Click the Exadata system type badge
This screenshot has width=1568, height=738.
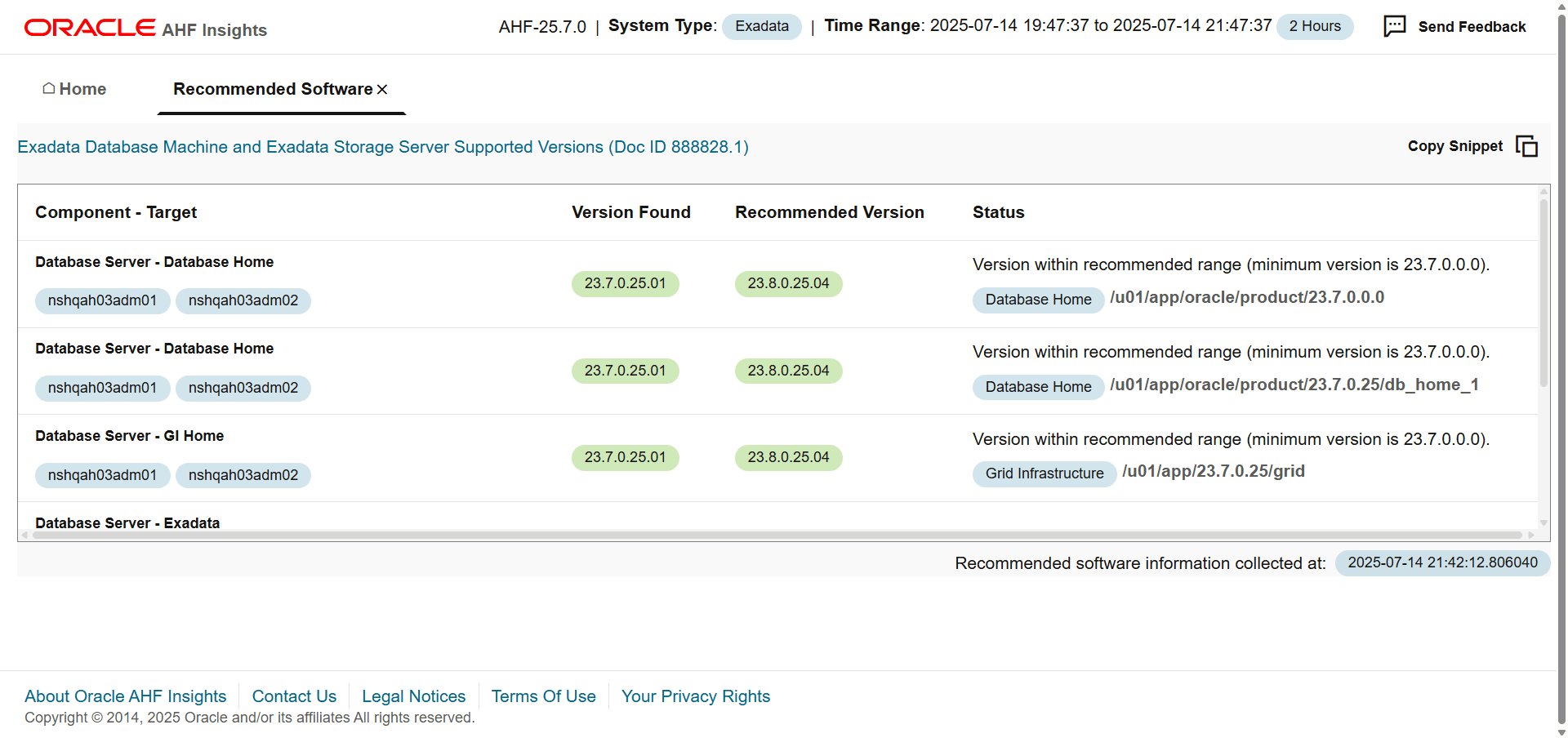pos(761,26)
